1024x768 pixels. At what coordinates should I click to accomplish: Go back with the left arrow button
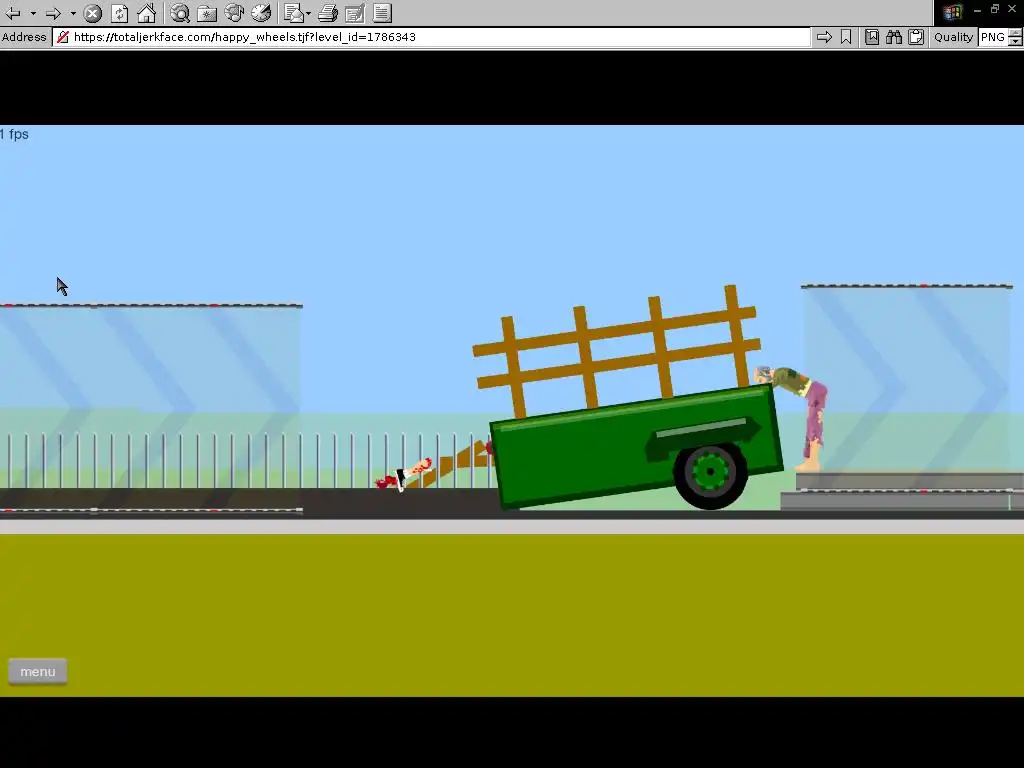click(13, 13)
